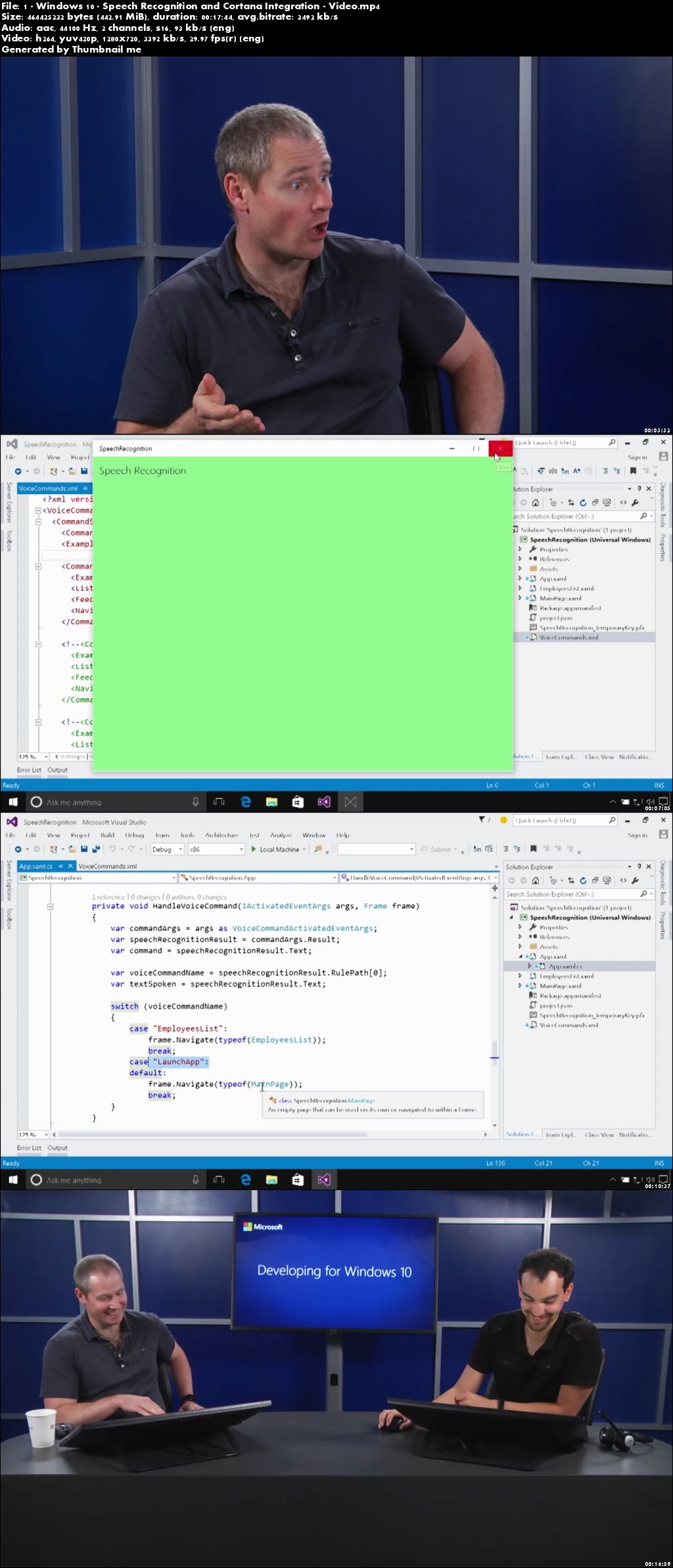Click the Navigate Backward arrow in the App.xaml.cs frame

[x=18, y=849]
